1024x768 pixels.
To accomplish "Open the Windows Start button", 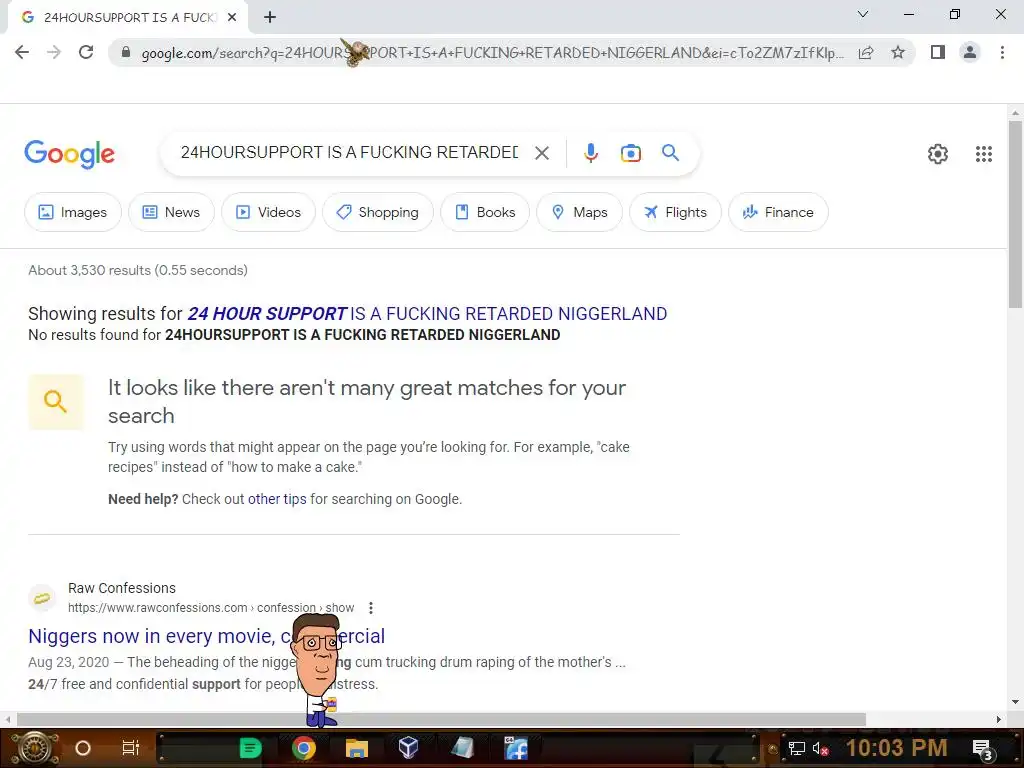I will click(x=35, y=748).
